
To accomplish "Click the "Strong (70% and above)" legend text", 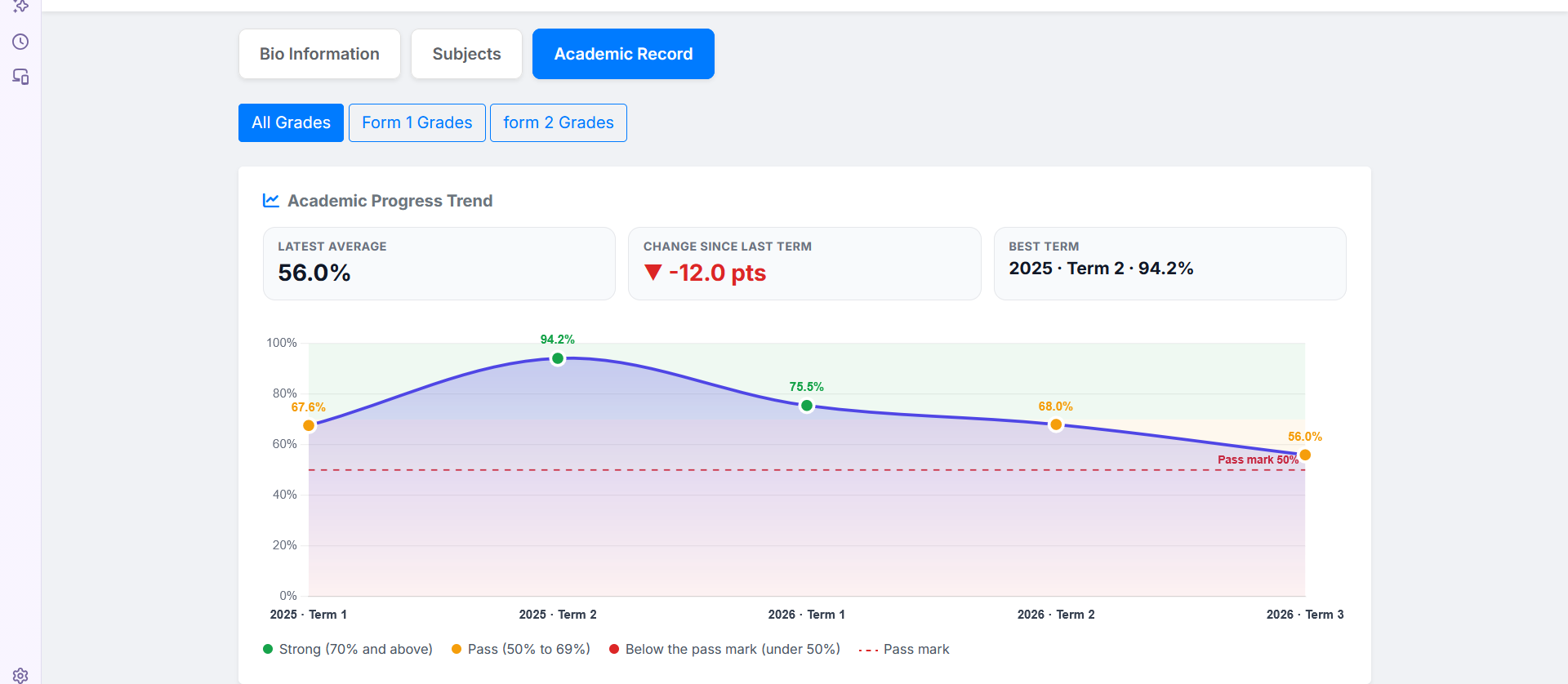I will [356, 649].
